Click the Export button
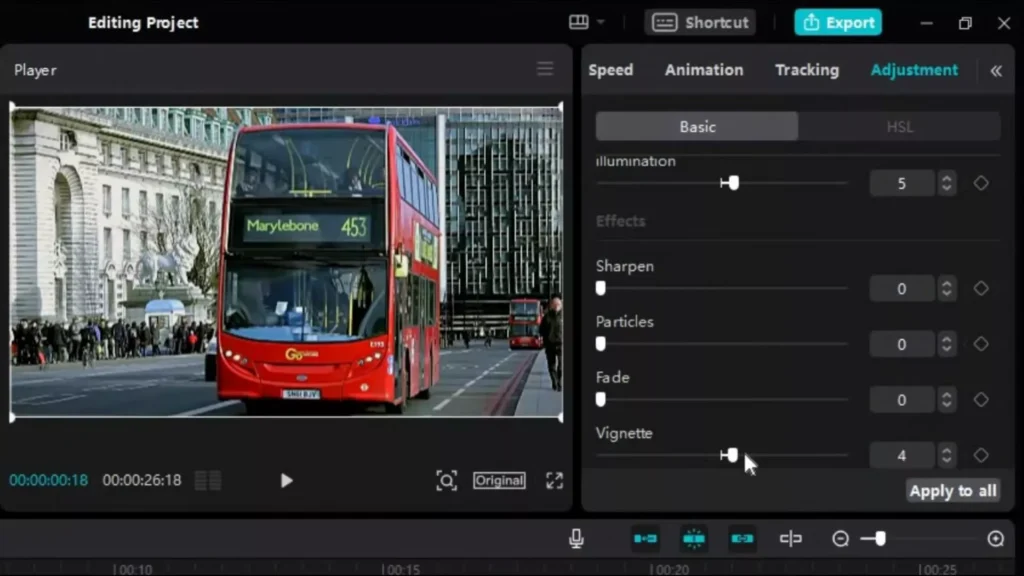This screenshot has height=576, width=1024. (838, 22)
